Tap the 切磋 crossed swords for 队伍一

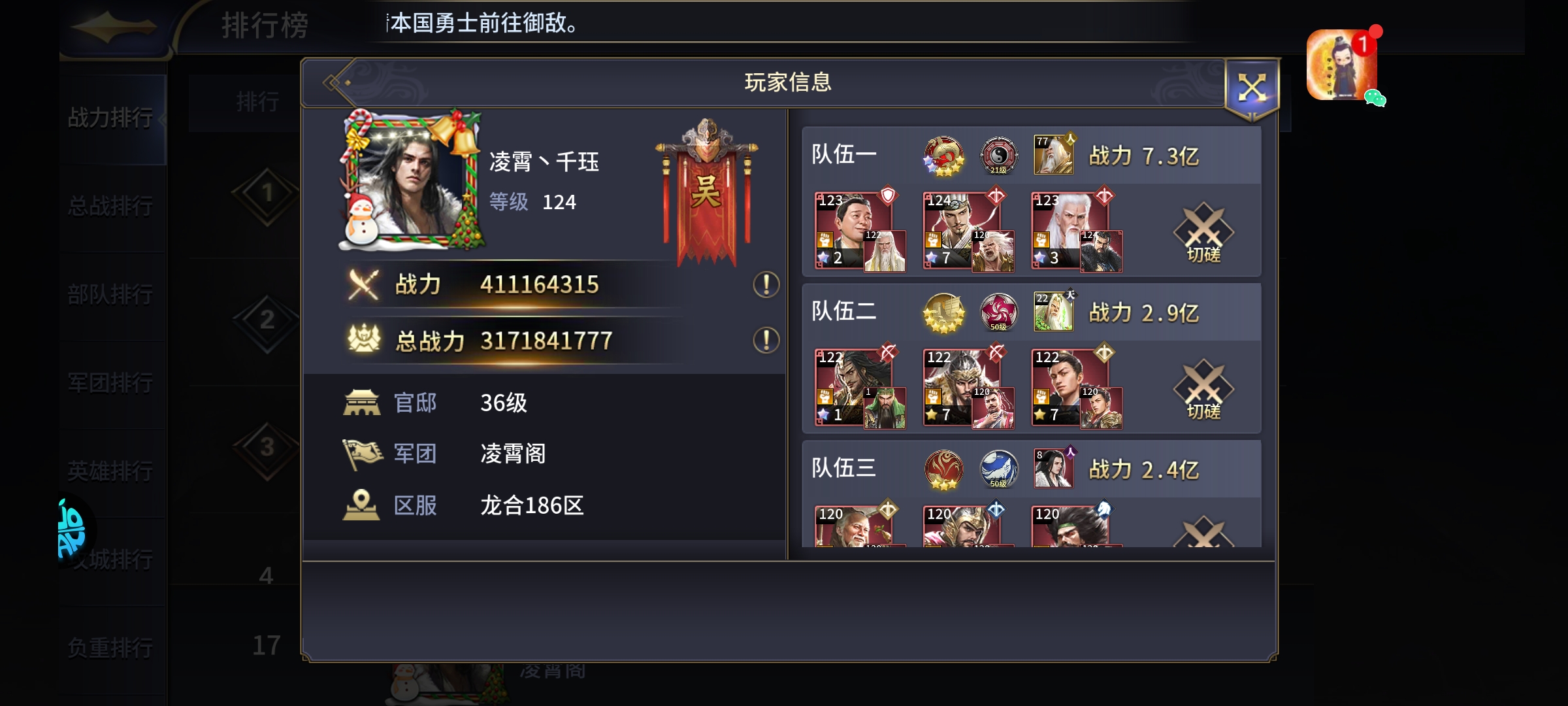click(1203, 233)
